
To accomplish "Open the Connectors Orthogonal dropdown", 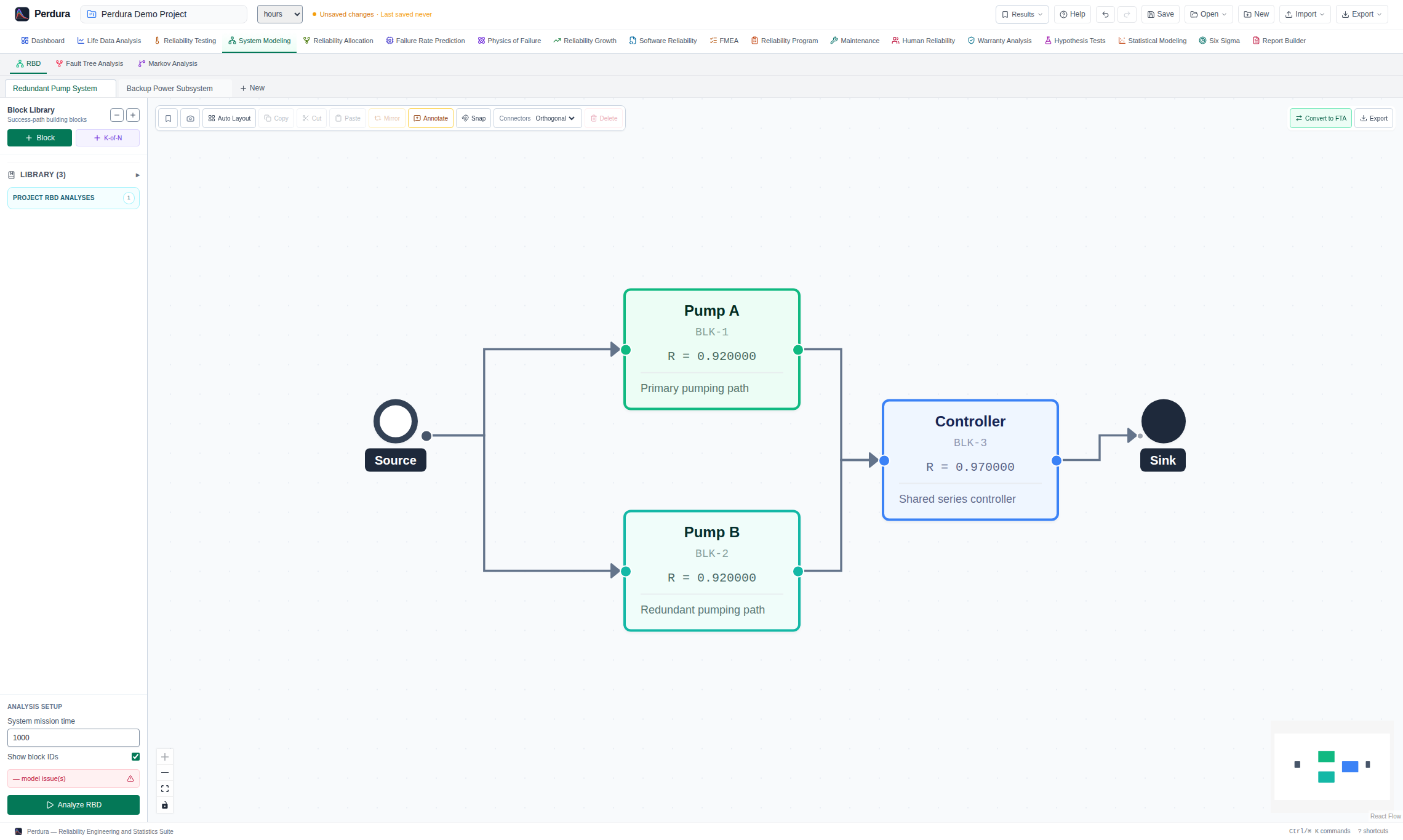I will tap(538, 118).
